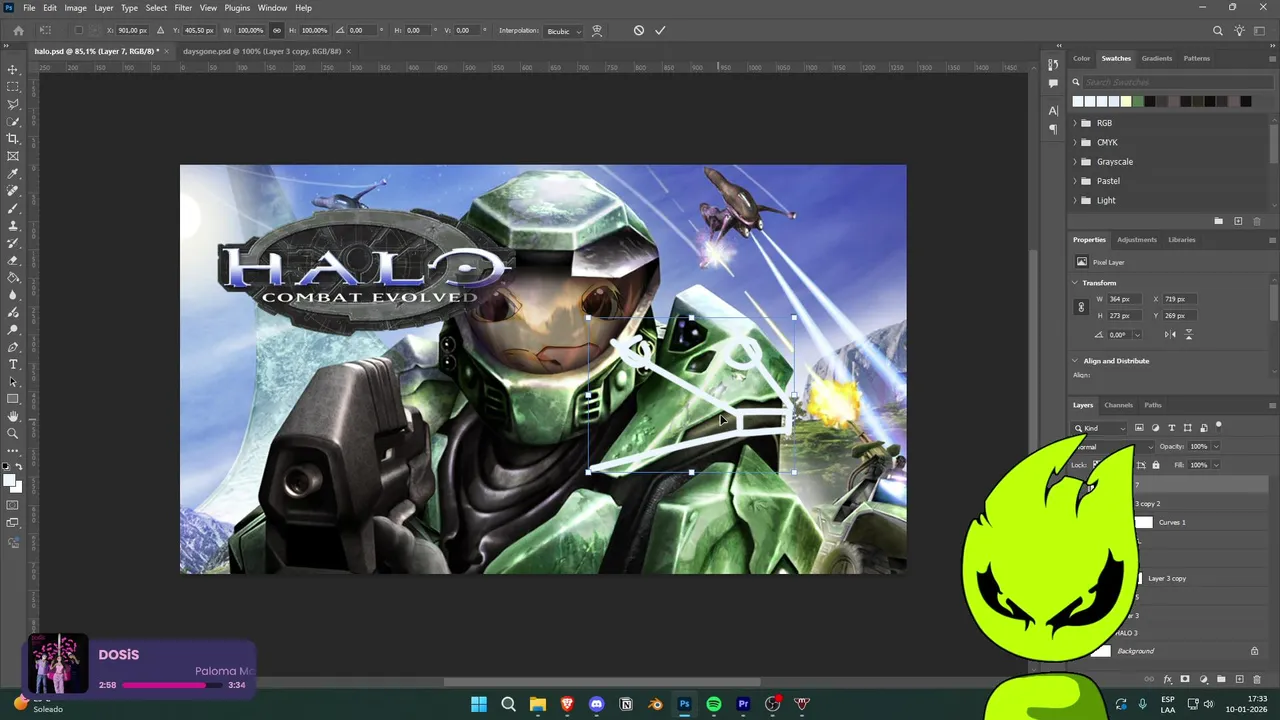Open the History panel icon
This screenshot has height=720, width=1280.
1053,64
